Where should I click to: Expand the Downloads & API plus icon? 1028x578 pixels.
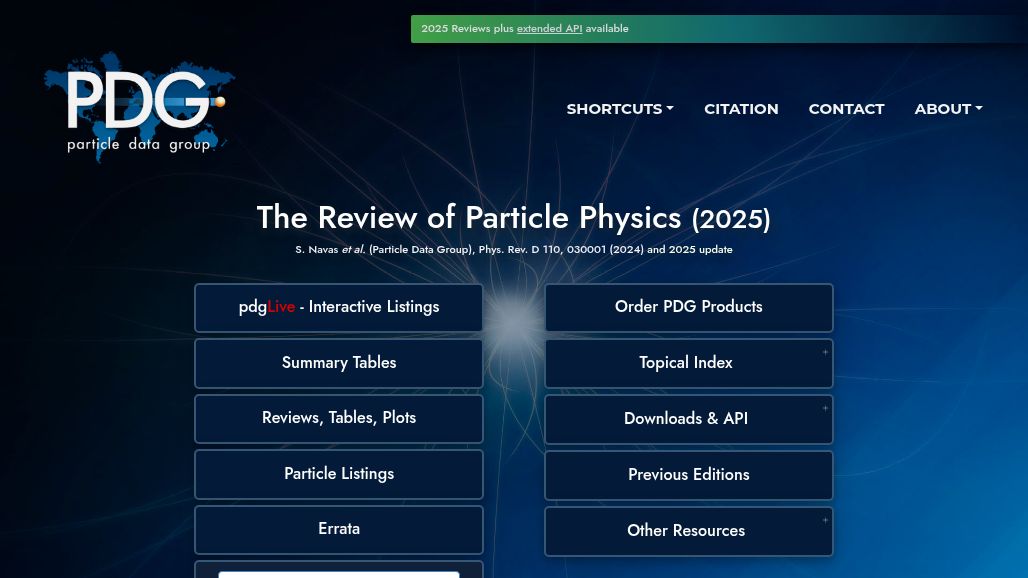(x=825, y=408)
